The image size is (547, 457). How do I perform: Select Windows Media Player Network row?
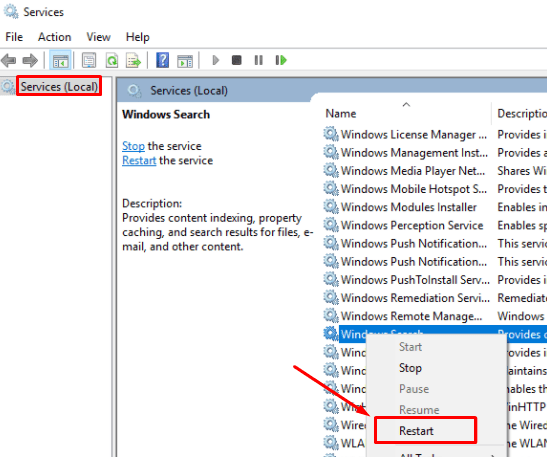(435, 171)
